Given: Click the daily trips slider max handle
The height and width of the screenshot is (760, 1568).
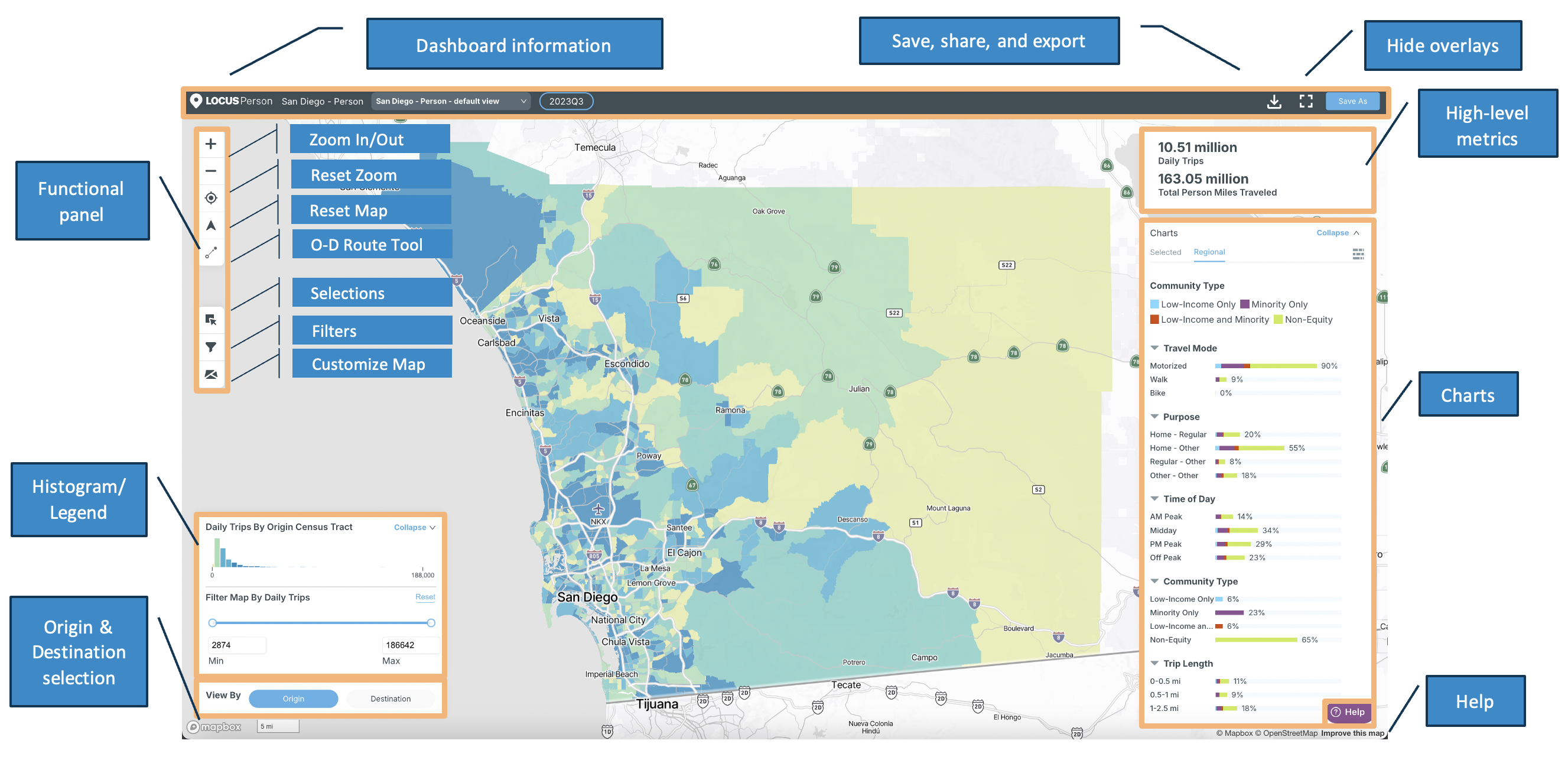Looking at the screenshot, I should point(431,622).
